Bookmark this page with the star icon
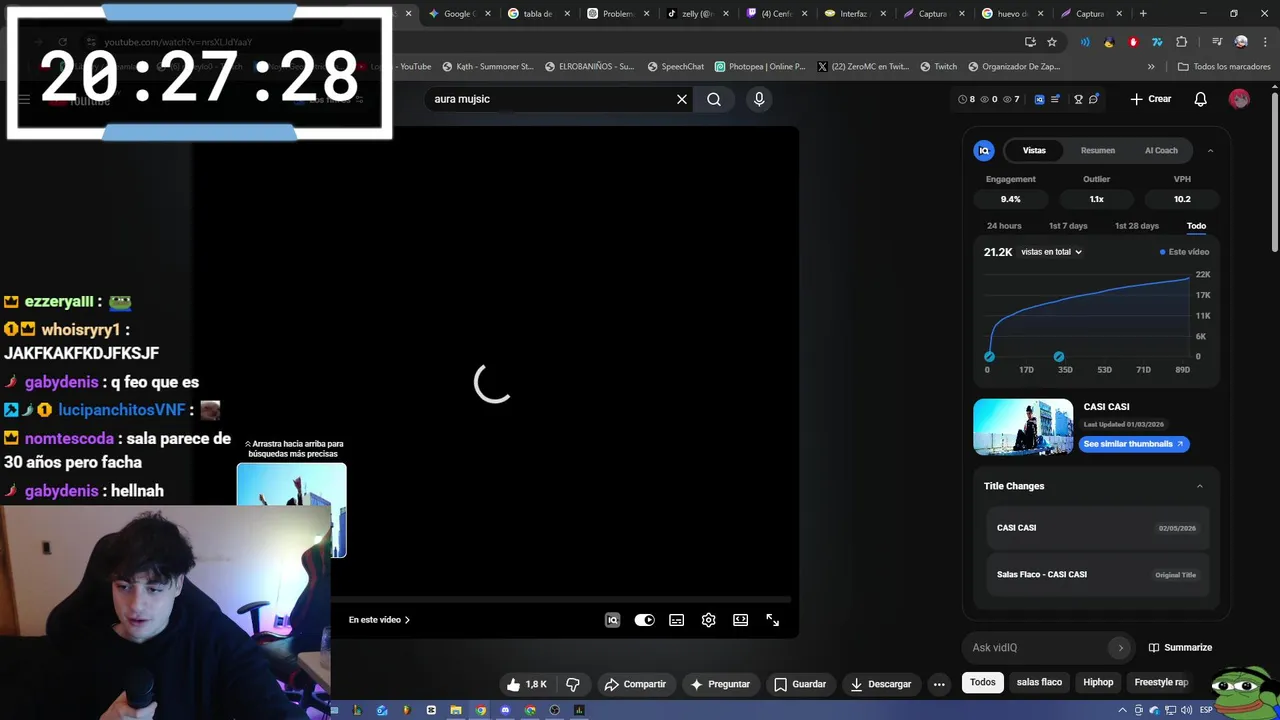This screenshot has width=1280, height=720. [1052, 42]
